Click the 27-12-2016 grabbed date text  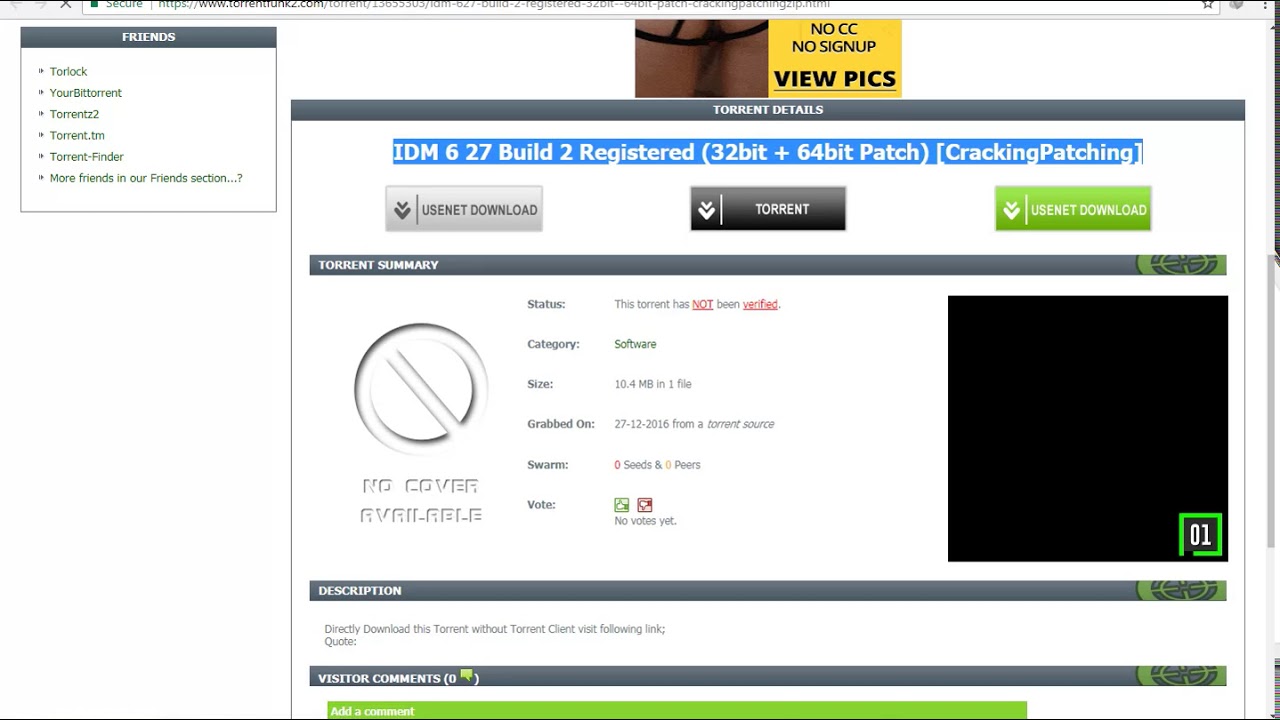(x=642, y=424)
